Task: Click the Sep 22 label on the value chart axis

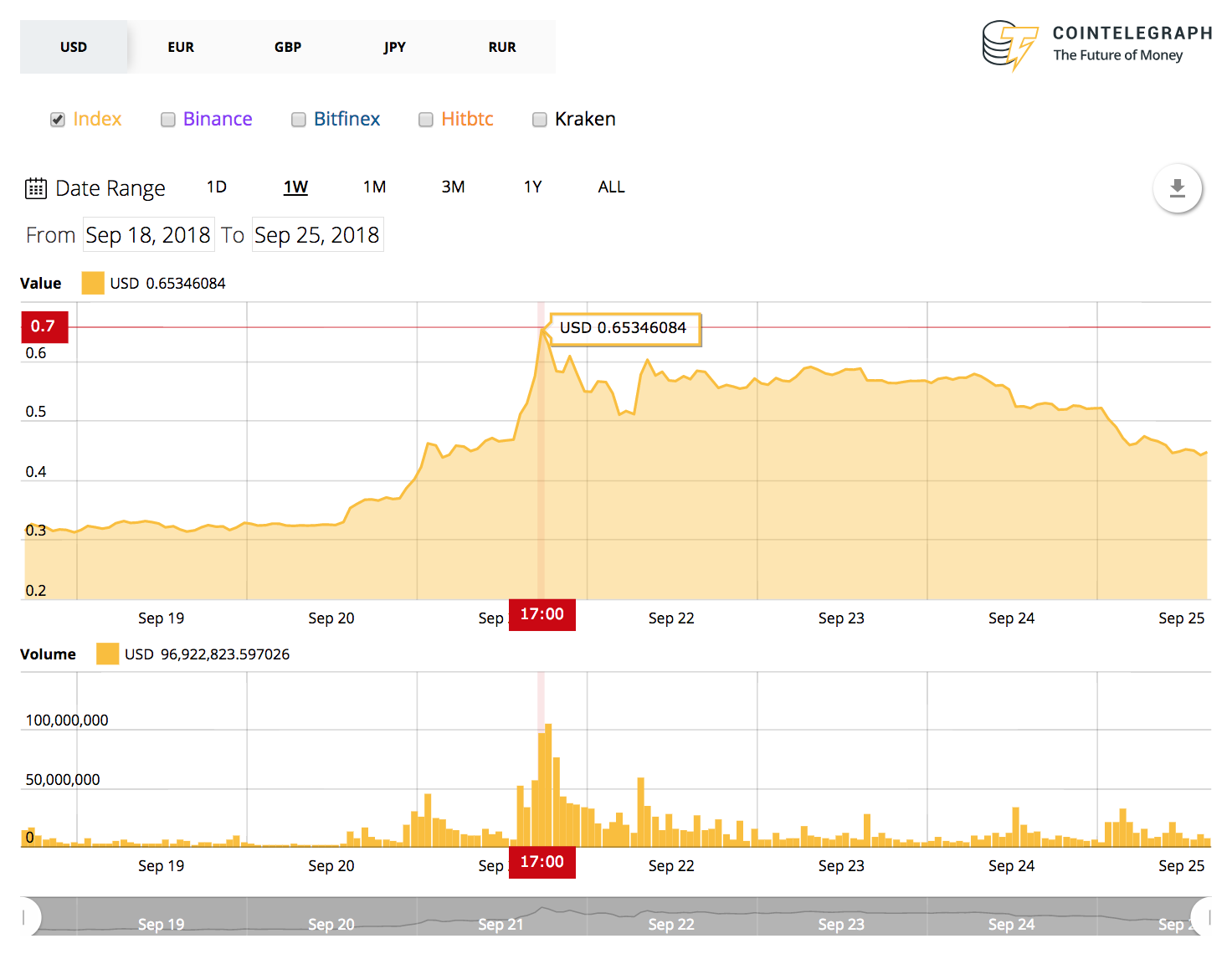Action: pos(671,618)
